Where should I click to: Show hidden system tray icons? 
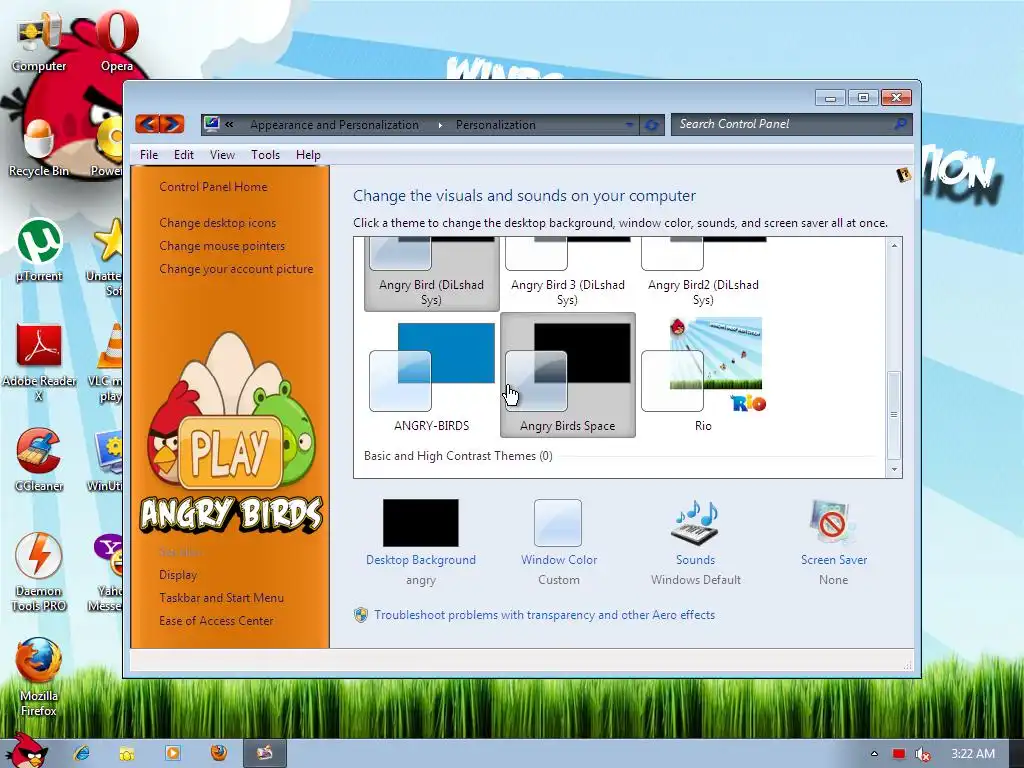click(x=874, y=754)
